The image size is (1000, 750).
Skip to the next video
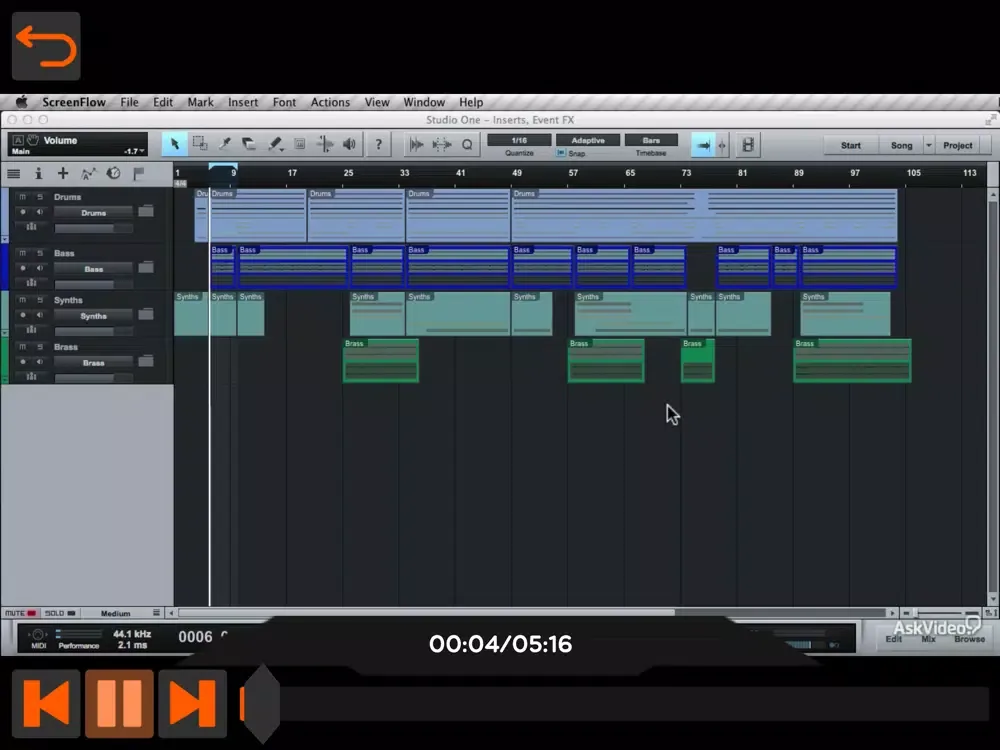(x=193, y=703)
